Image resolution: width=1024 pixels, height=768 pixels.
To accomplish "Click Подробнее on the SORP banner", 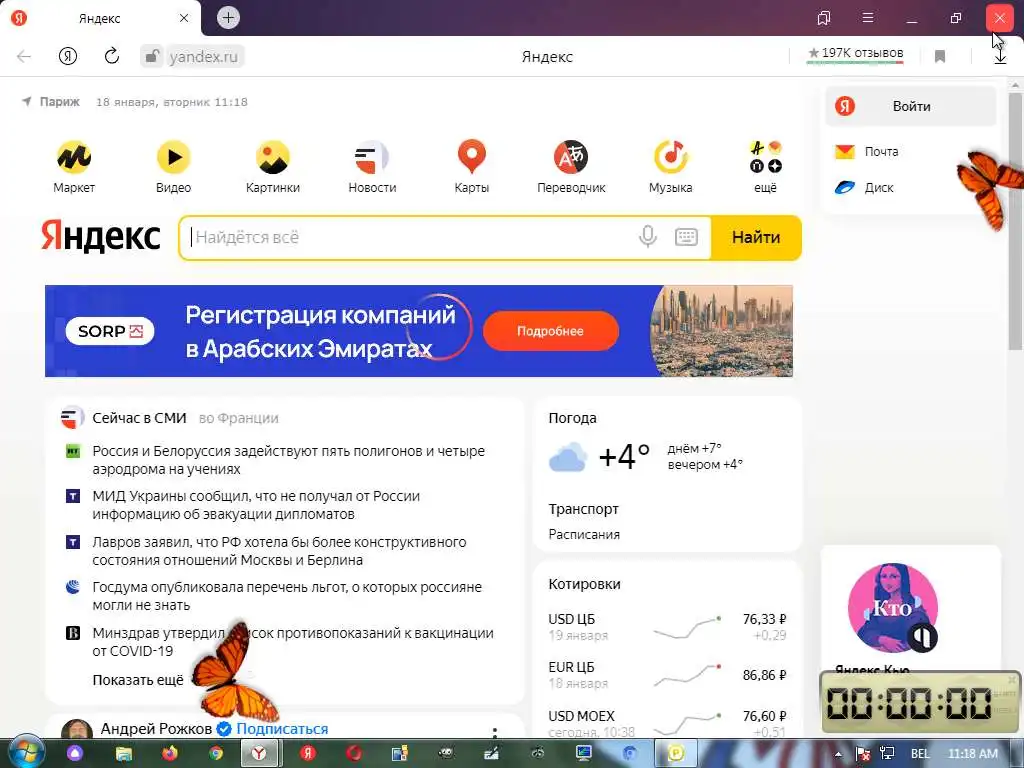I will pos(551,331).
